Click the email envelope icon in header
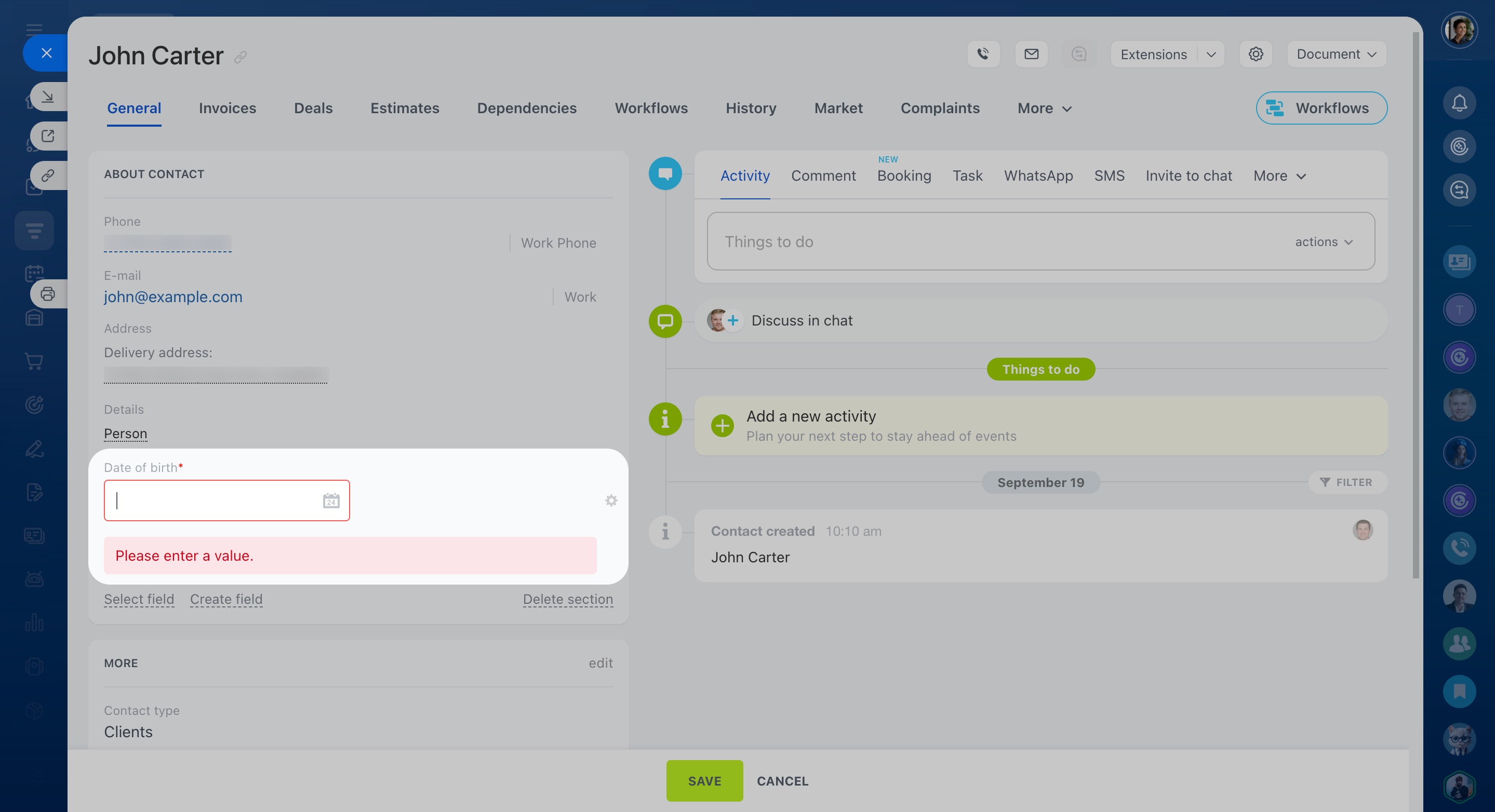This screenshot has height=812, width=1495. click(x=1031, y=54)
